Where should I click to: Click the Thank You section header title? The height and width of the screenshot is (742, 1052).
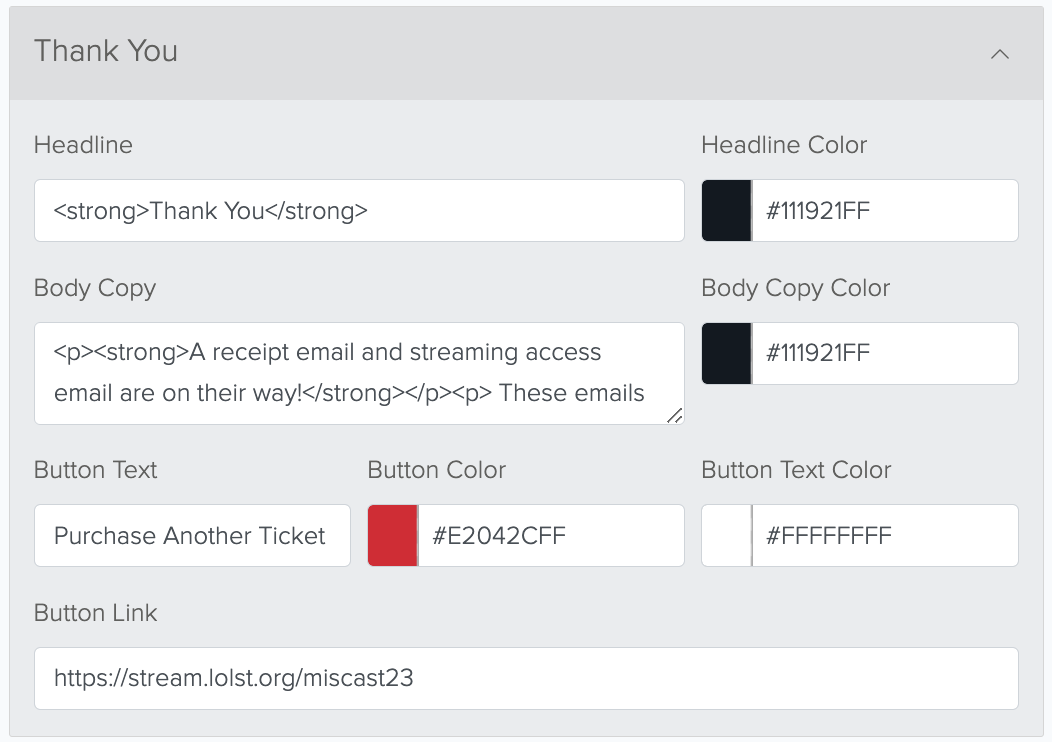click(x=106, y=51)
